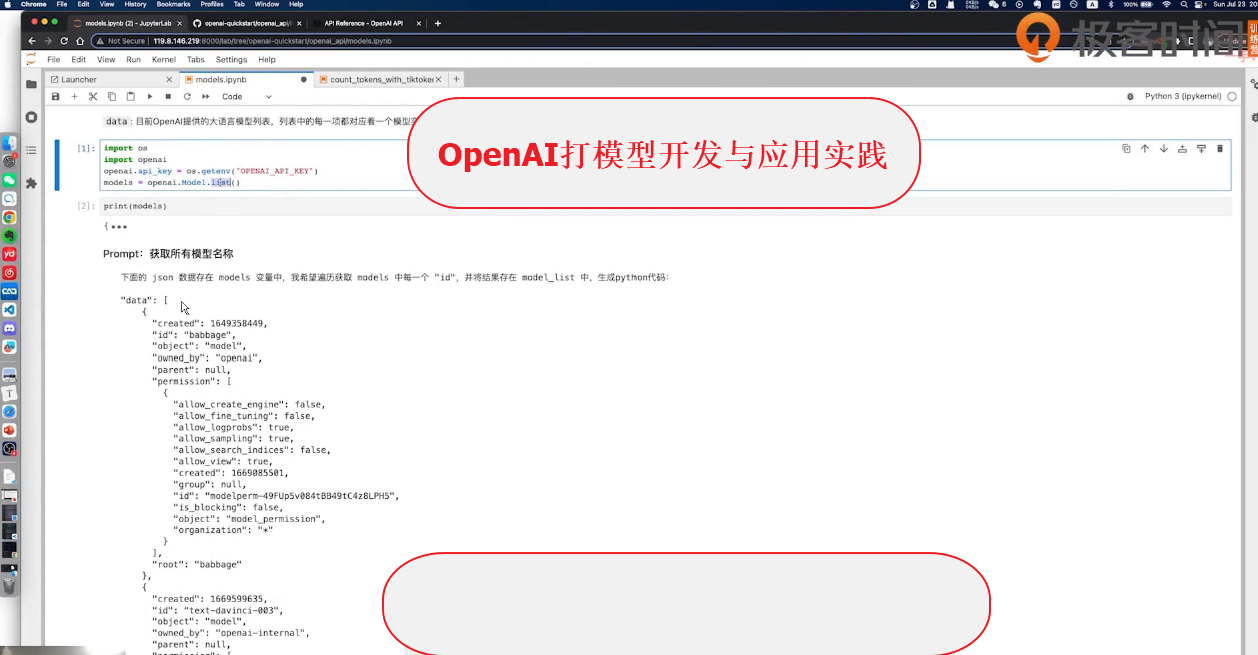Open WeChat from the Dock

(x=9, y=180)
